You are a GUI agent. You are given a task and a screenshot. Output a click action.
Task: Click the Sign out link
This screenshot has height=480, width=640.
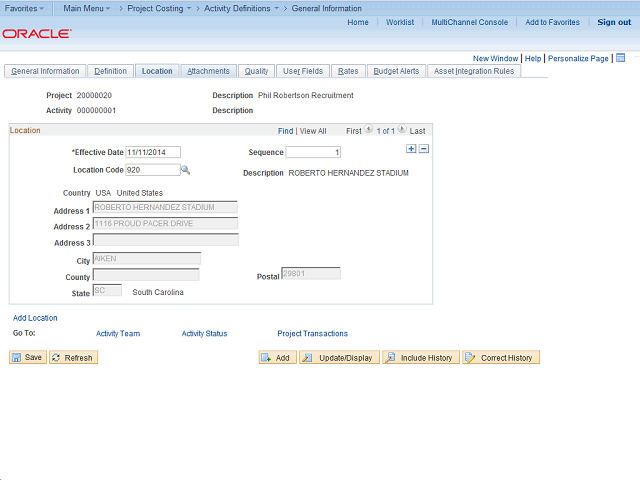pos(614,22)
